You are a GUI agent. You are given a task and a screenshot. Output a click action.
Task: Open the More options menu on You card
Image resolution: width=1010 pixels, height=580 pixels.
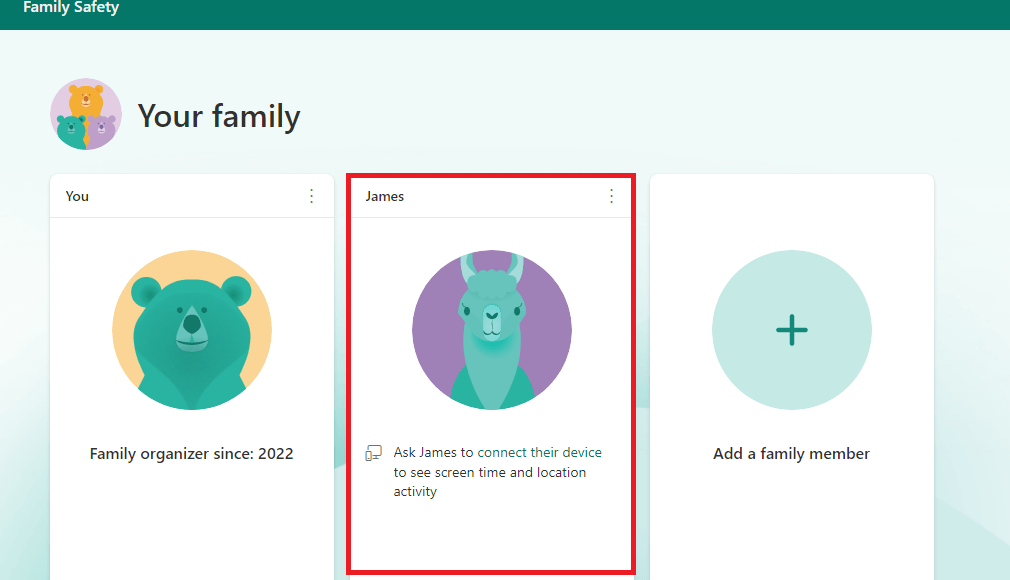(311, 196)
